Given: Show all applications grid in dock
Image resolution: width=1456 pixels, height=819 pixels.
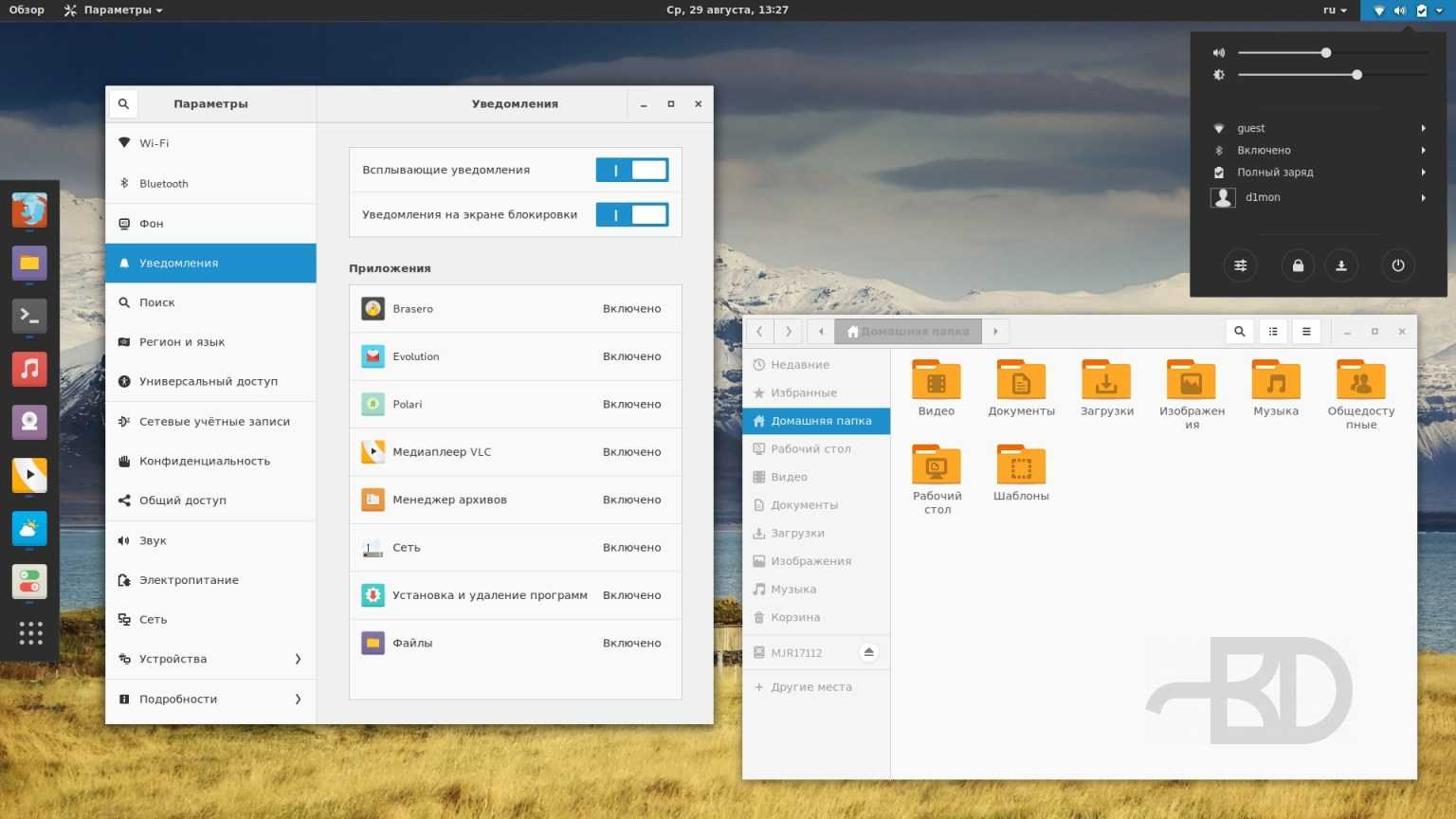Looking at the screenshot, I should point(30,633).
